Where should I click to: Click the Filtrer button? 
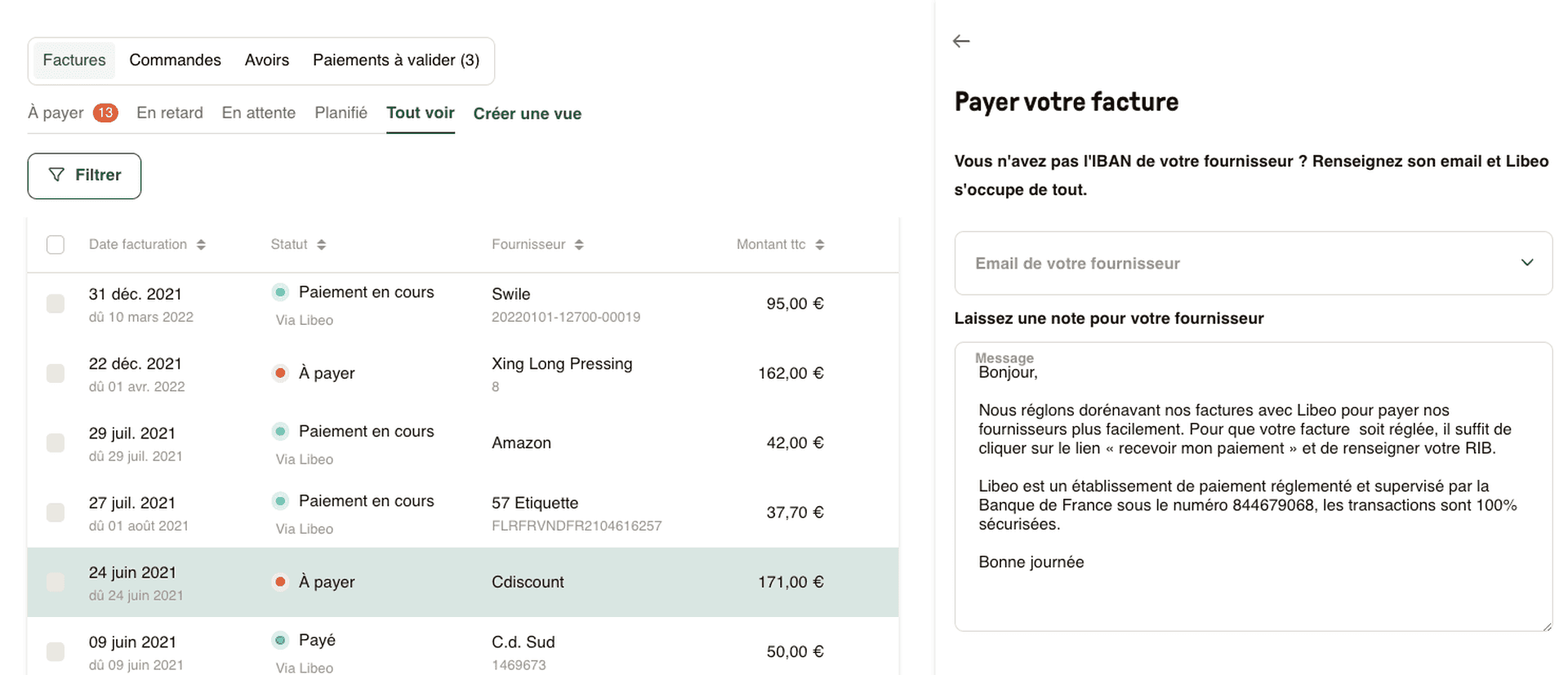coord(84,175)
